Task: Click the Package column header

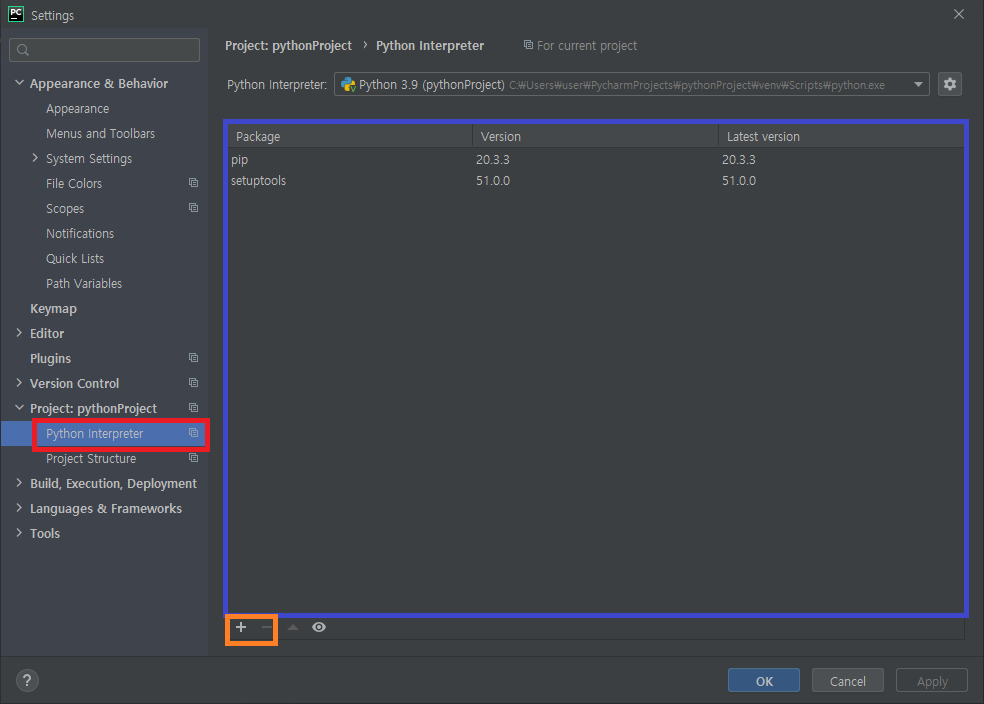Action: (350, 136)
